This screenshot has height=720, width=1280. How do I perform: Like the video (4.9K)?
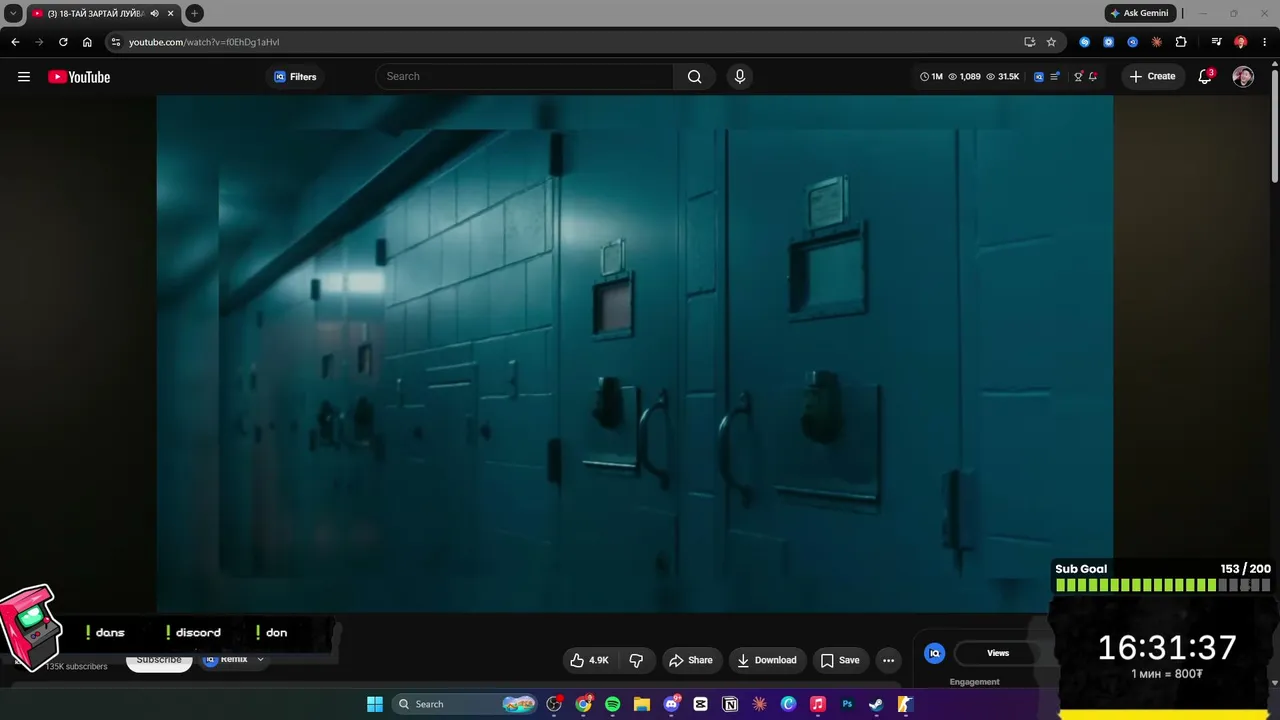pos(589,660)
